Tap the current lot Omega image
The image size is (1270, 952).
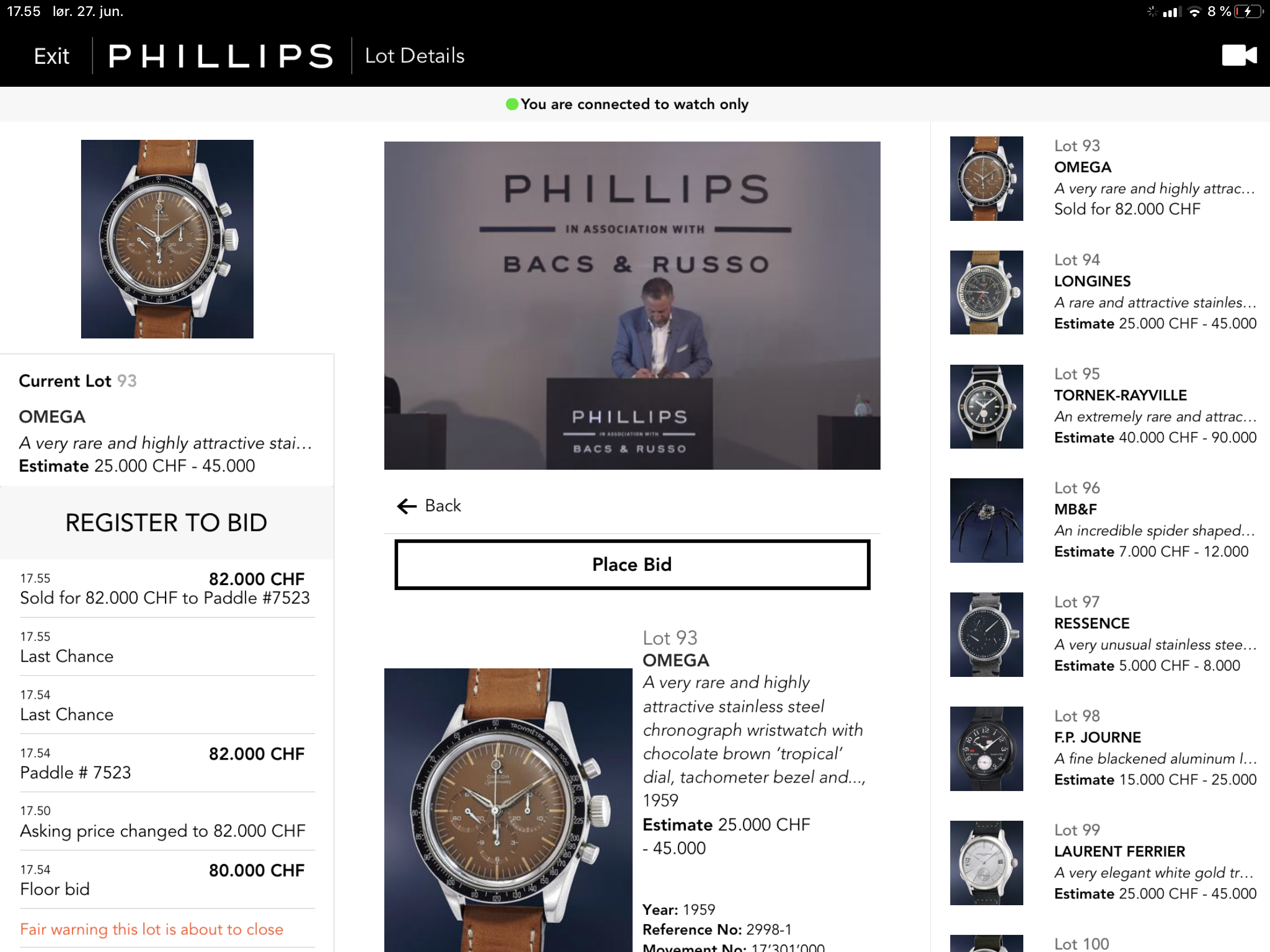(x=167, y=239)
